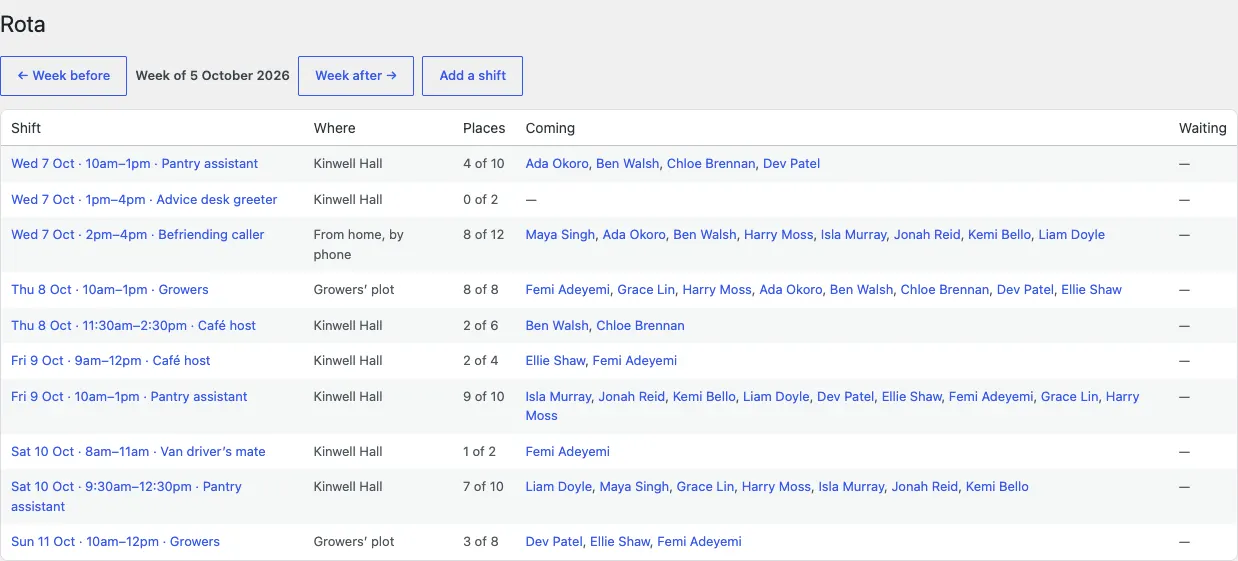Go to the week before

pos(63,76)
